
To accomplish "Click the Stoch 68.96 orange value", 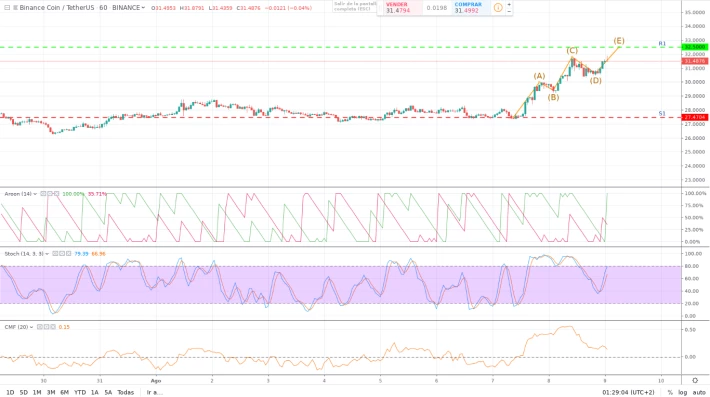I will pyautogui.click(x=98, y=254).
